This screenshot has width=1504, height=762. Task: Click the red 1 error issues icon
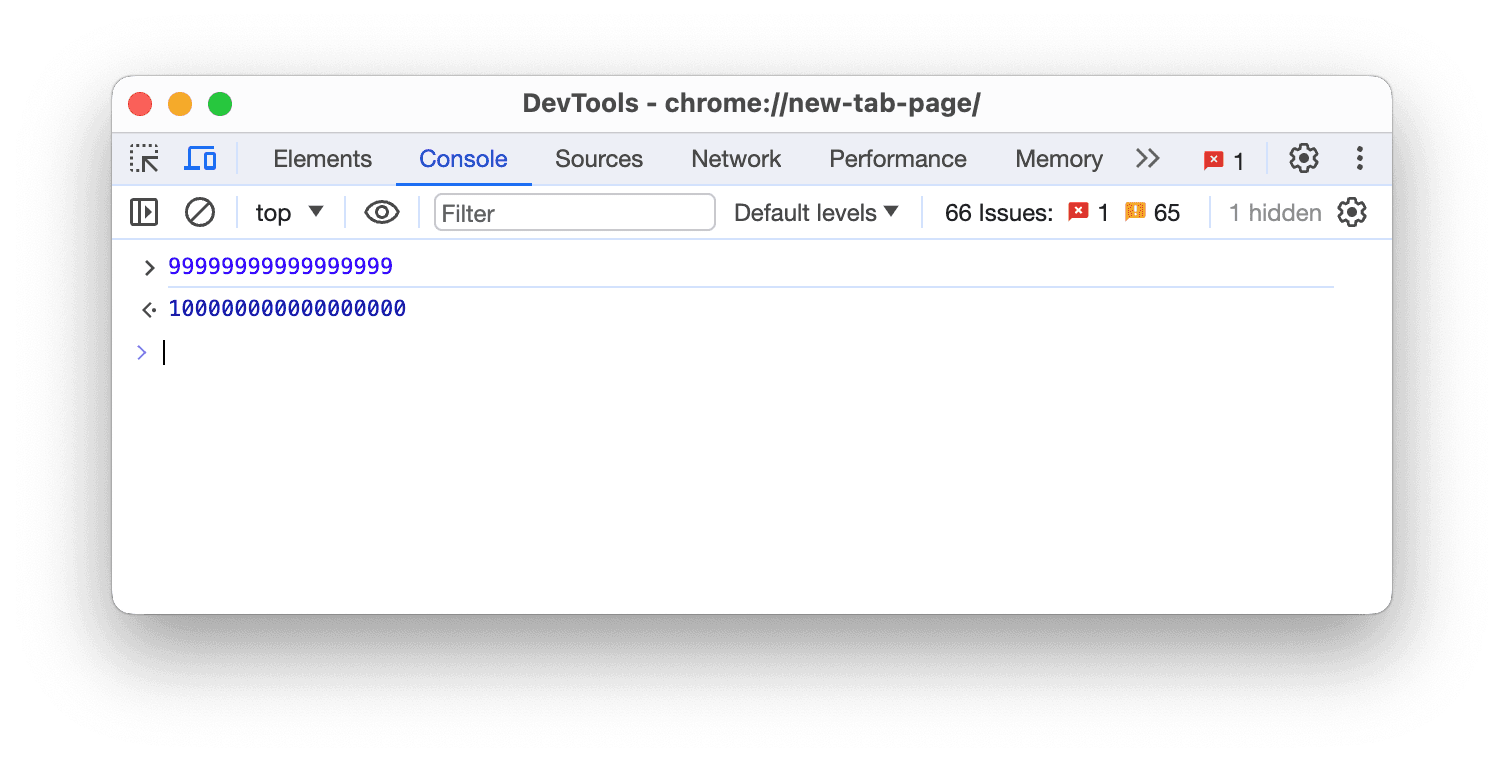(x=1078, y=212)
